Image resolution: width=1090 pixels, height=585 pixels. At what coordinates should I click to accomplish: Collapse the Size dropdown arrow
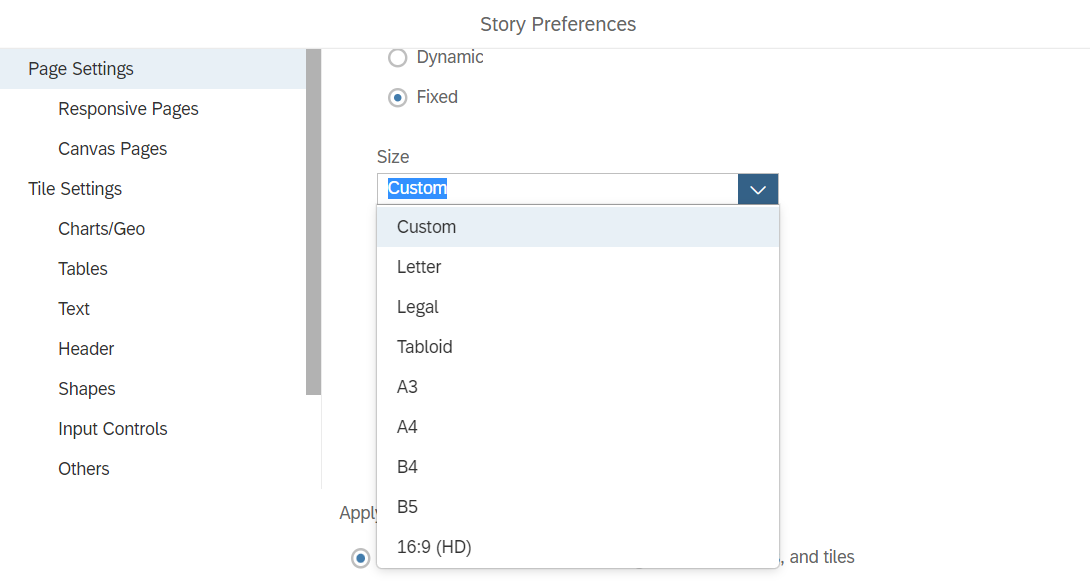(758, 189)
